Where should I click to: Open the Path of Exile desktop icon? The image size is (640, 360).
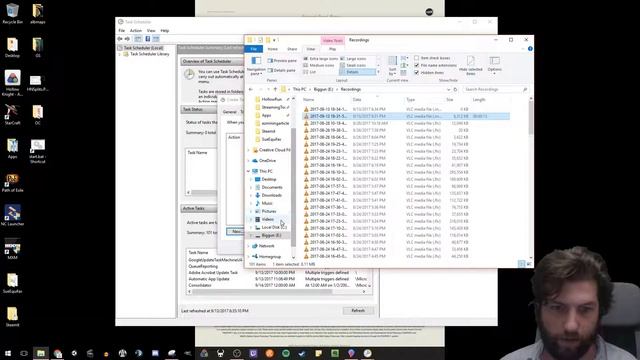pos(12,182)
